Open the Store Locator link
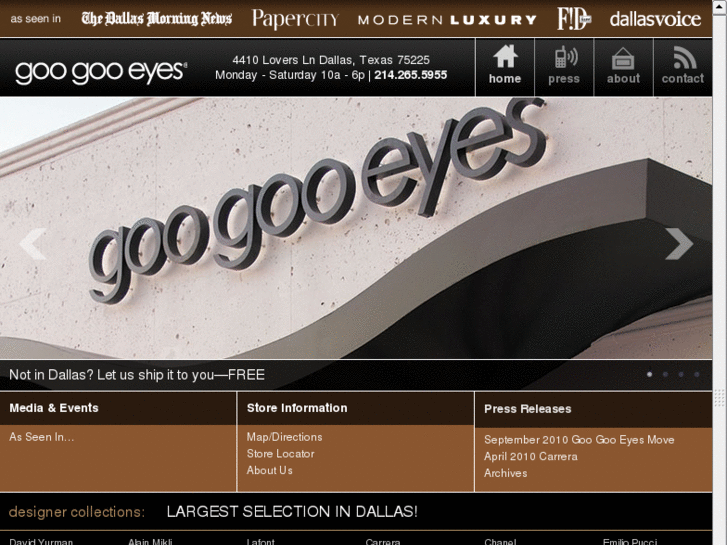 (281, 454)
